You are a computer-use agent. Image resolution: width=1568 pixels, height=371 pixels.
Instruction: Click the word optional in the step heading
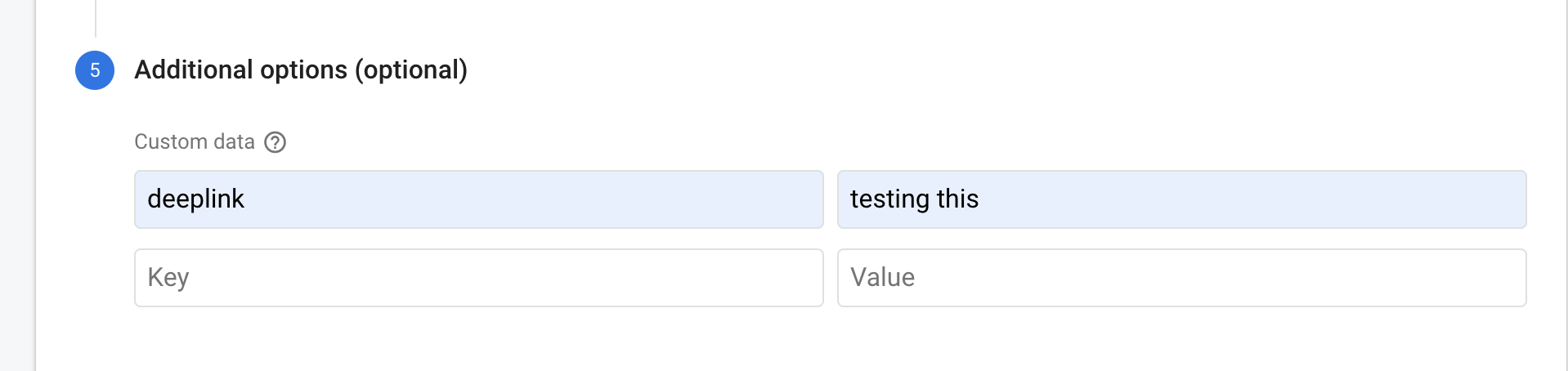[411, 70]
